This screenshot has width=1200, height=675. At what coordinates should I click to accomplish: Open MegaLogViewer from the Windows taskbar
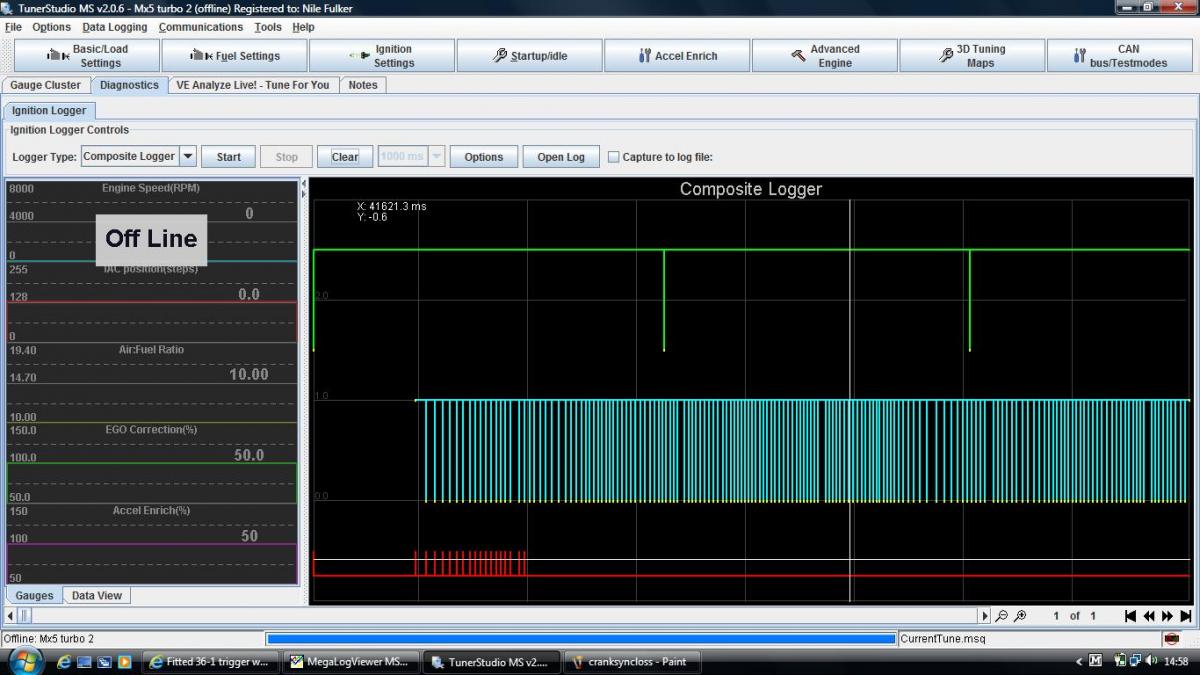click(348, 662)
